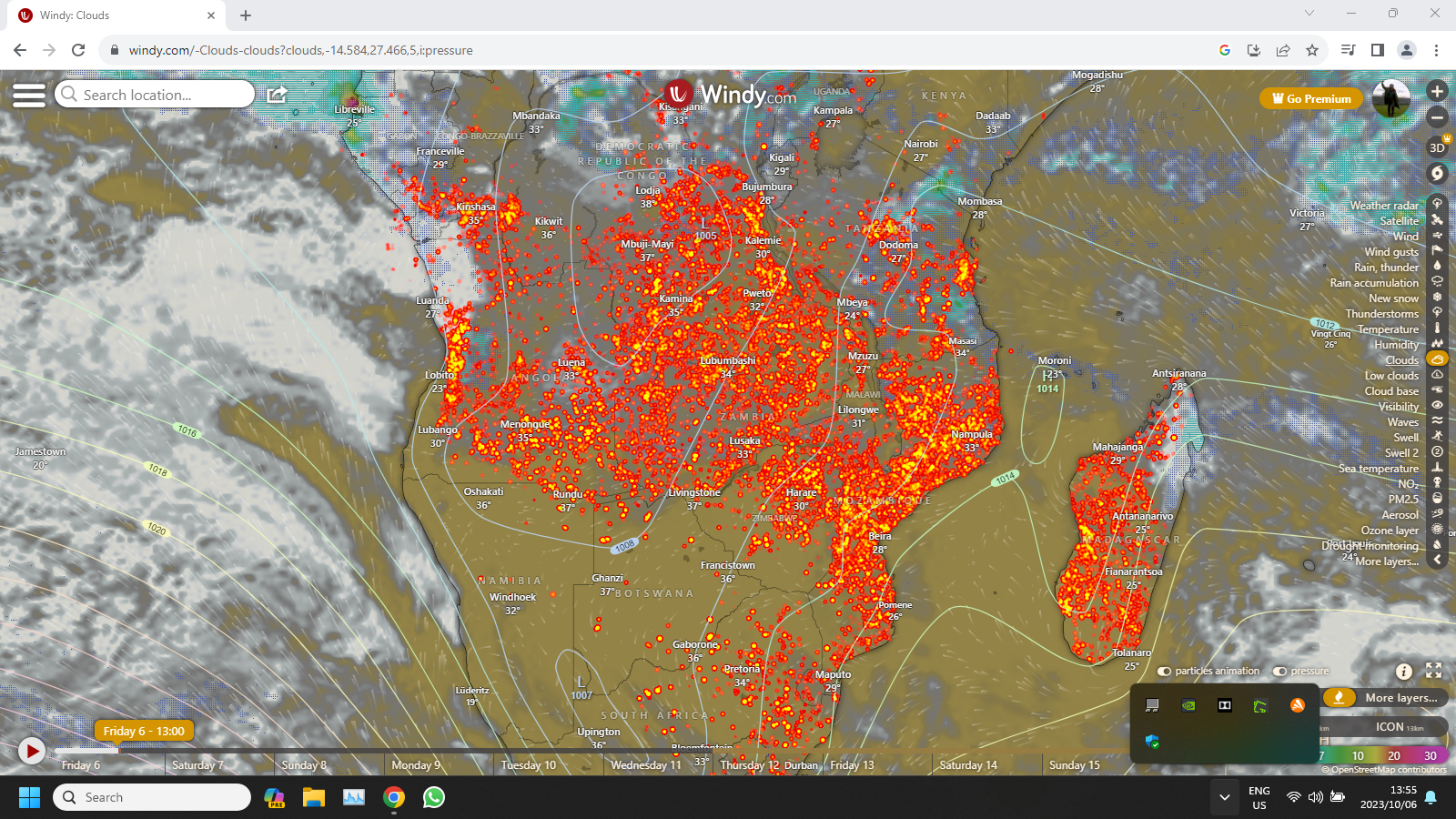This screenshot has width=1456, height=819.
Task: Expand More layers... at list bottom
Action: (1387, 561)
